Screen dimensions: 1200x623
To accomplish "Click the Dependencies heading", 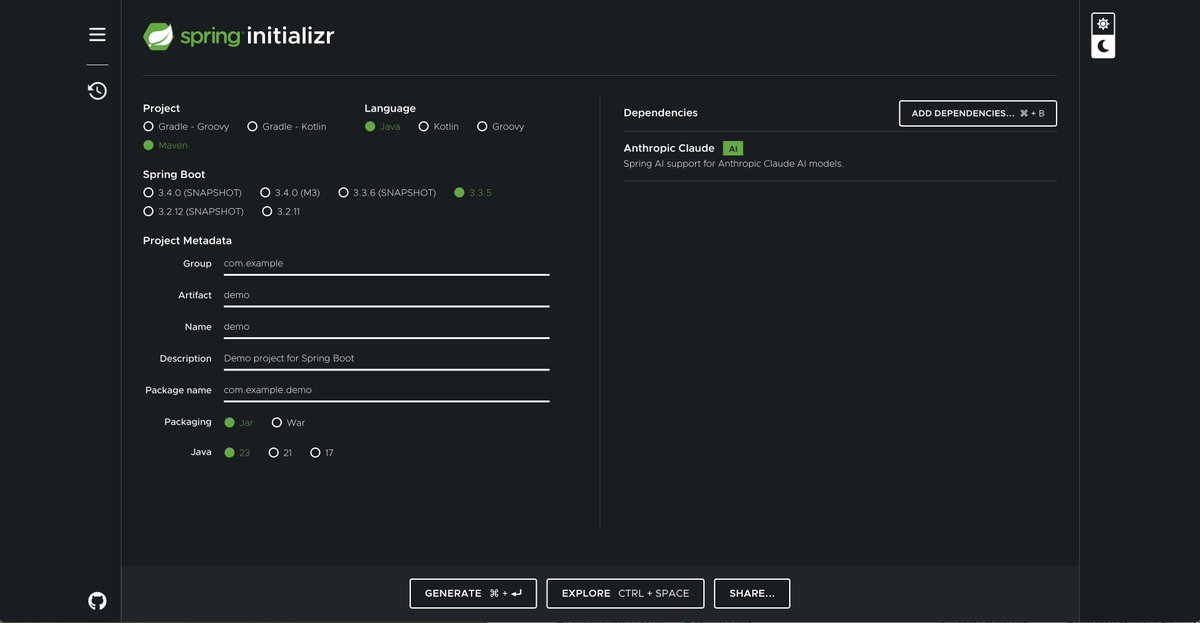I will click(660, 113).
